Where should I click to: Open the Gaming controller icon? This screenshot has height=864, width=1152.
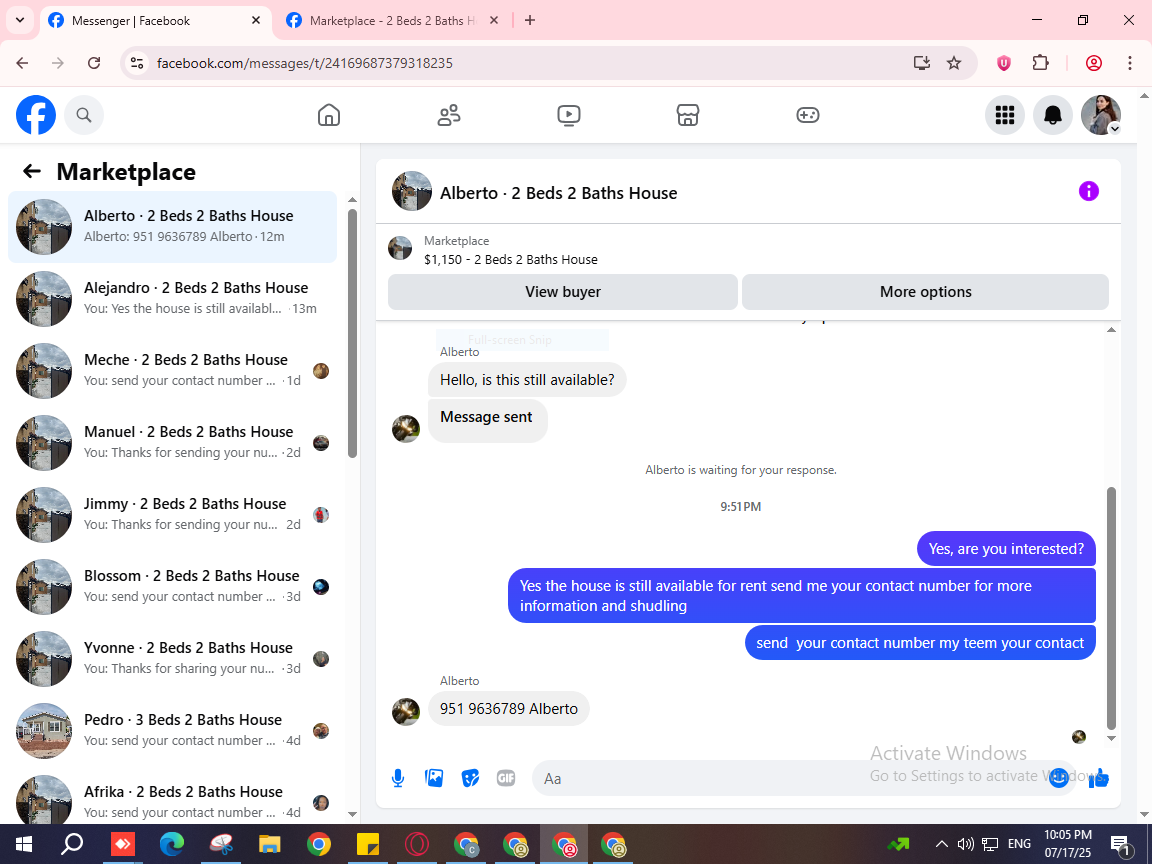point(807,115)
